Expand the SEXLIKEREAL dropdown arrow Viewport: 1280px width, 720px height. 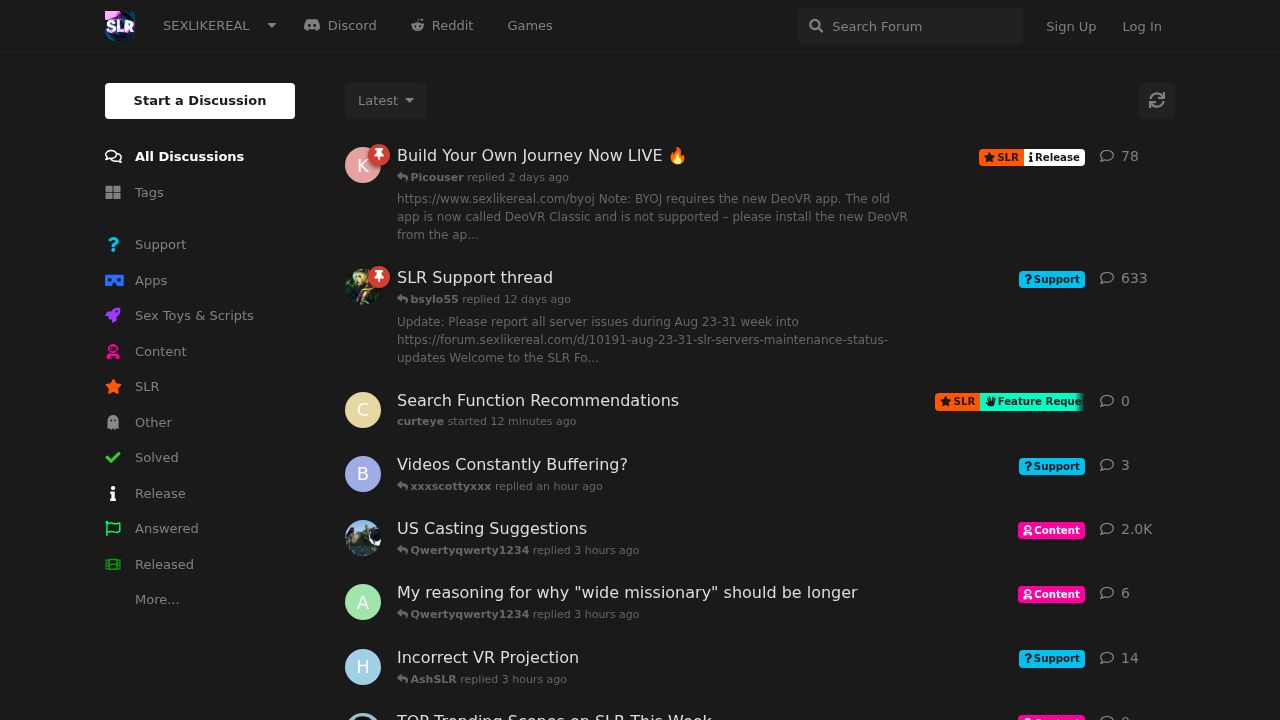(271, 26)
